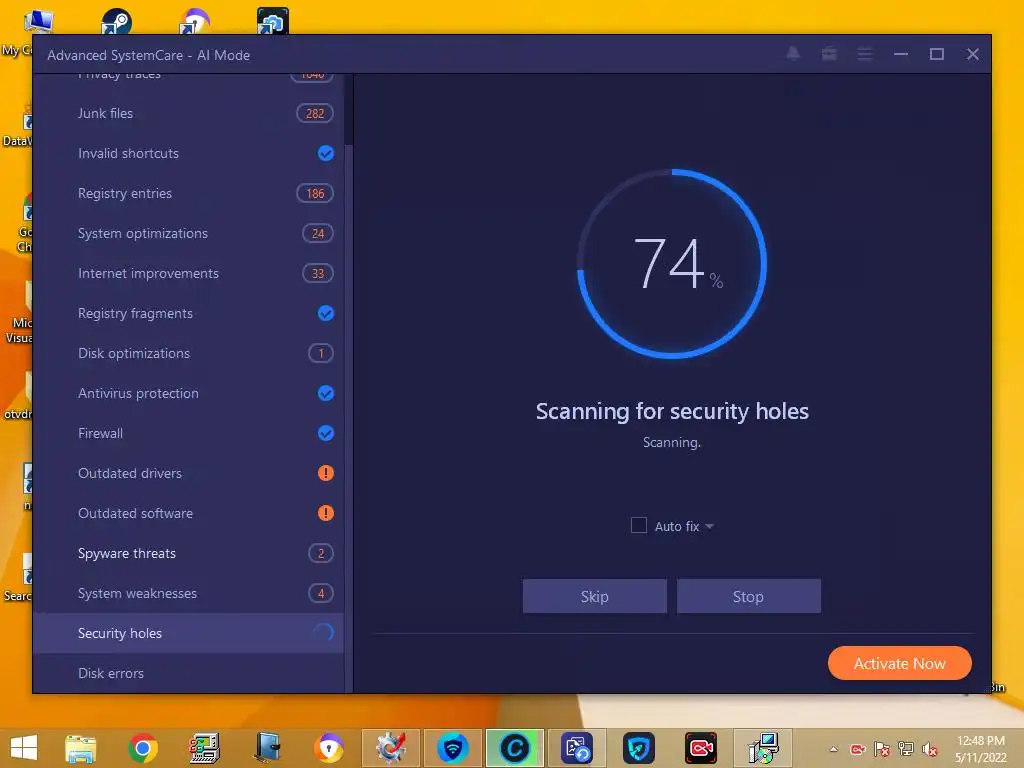Select Disk optimizations item
The image size is (1024, 768).
188,353
